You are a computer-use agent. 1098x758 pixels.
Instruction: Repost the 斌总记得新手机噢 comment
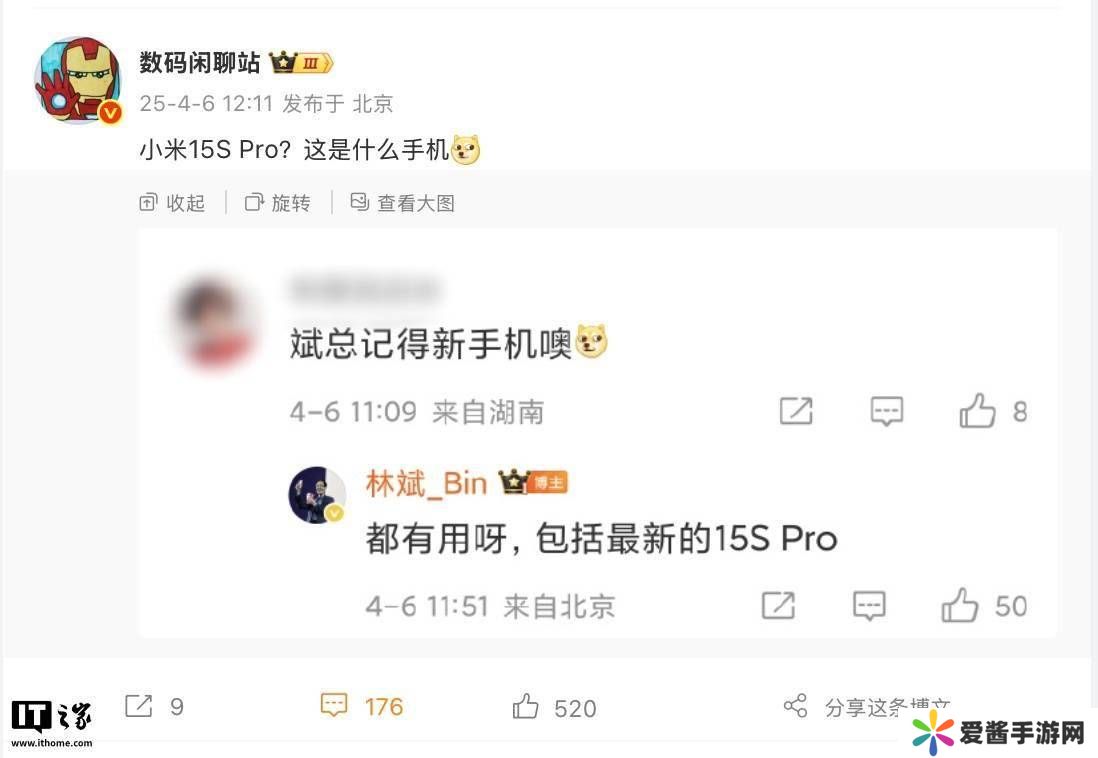coord(796,411)
